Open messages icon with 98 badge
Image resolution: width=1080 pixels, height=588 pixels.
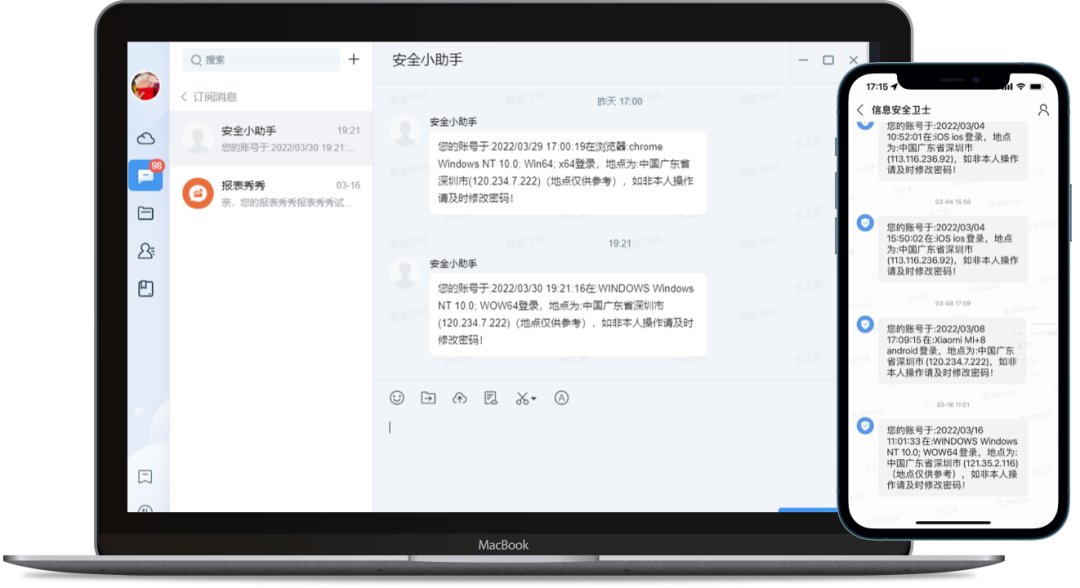[146, 175]
